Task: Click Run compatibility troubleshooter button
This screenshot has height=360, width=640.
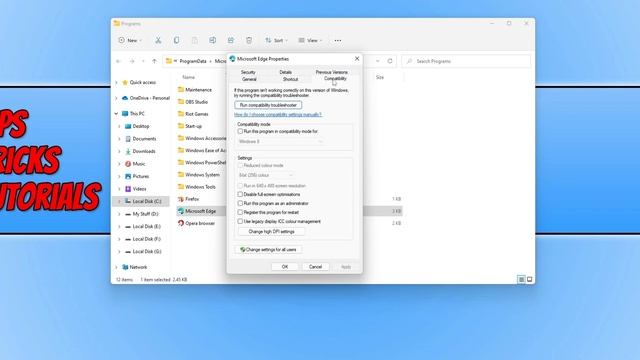Action: 268,105
